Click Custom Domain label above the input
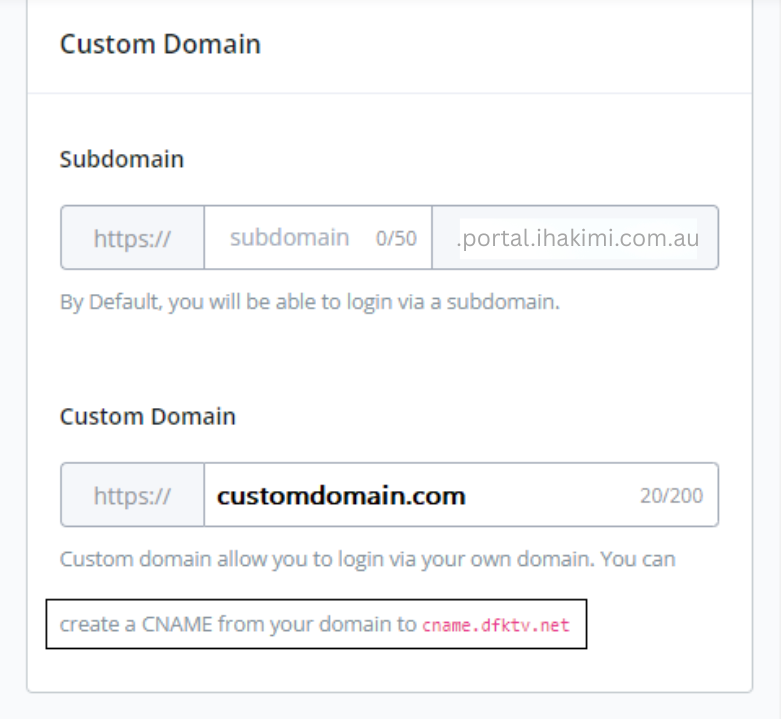This screenshot has height=719, width=781. coord(148,416)
